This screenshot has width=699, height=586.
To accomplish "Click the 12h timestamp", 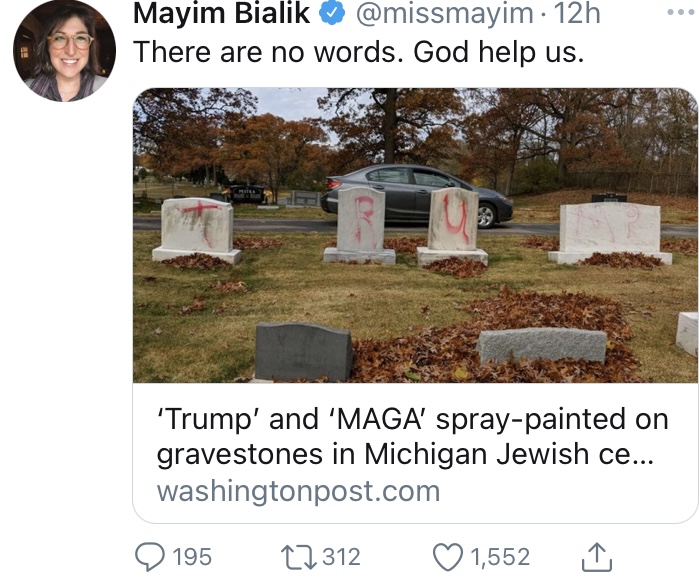I will click(x=578, y=14).
